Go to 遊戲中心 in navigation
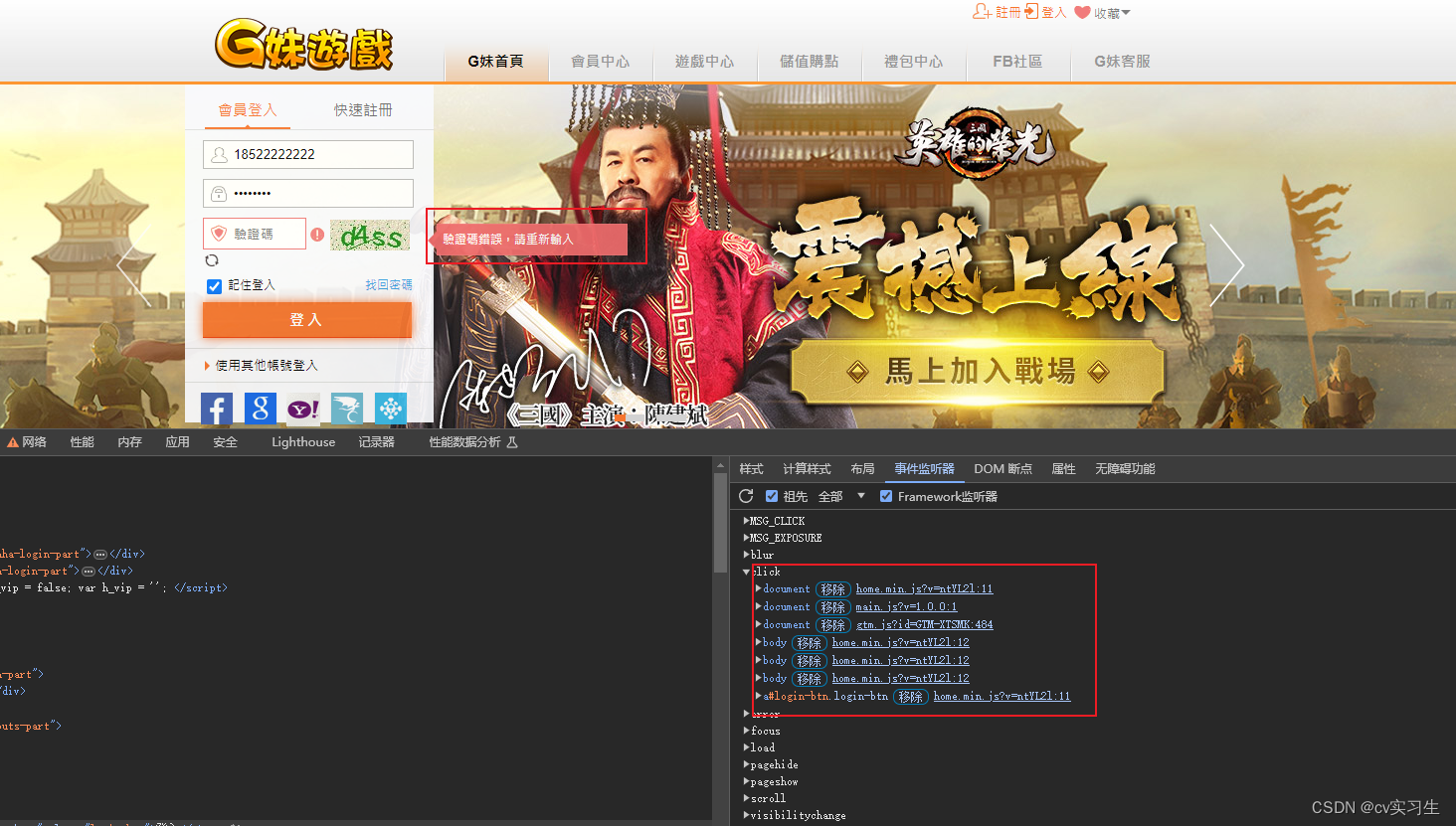The width and height of the screenshot is (1456, 826). pos(704,62)
